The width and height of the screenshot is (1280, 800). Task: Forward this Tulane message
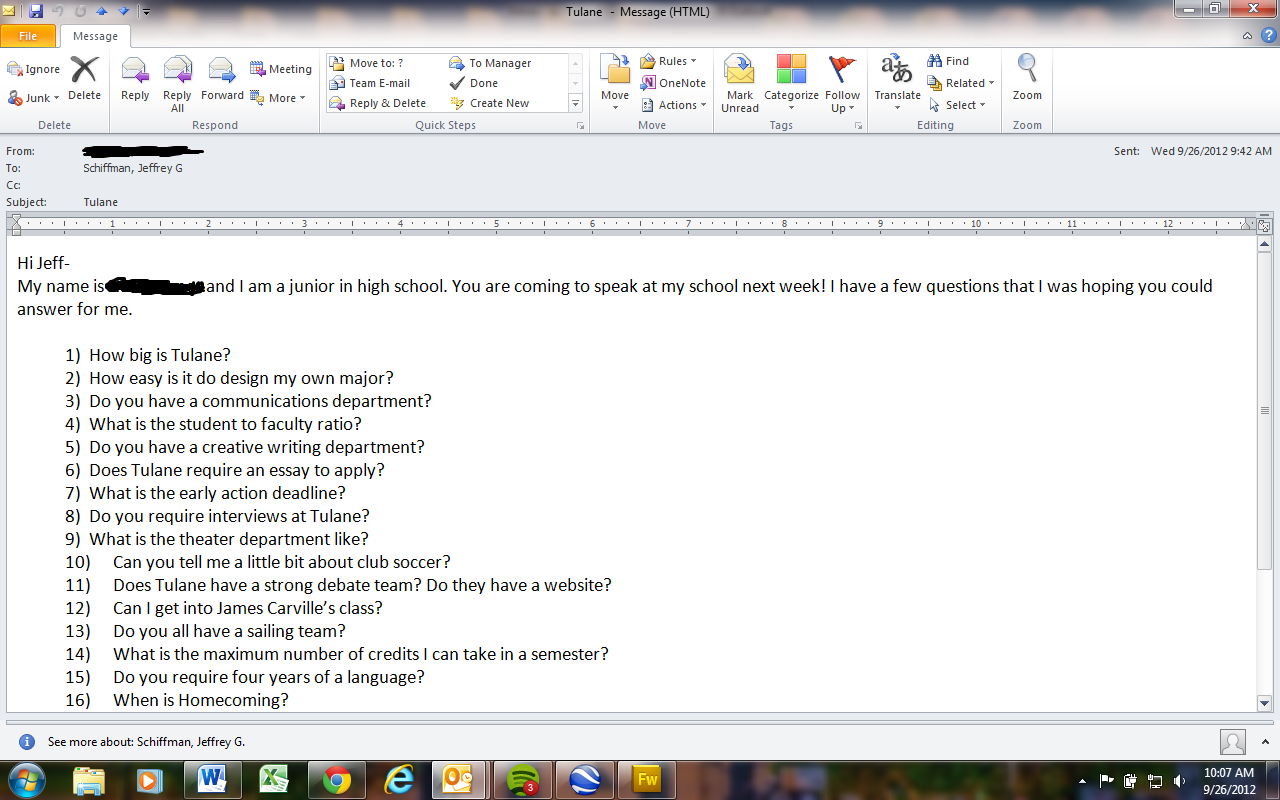coord(222,80)
